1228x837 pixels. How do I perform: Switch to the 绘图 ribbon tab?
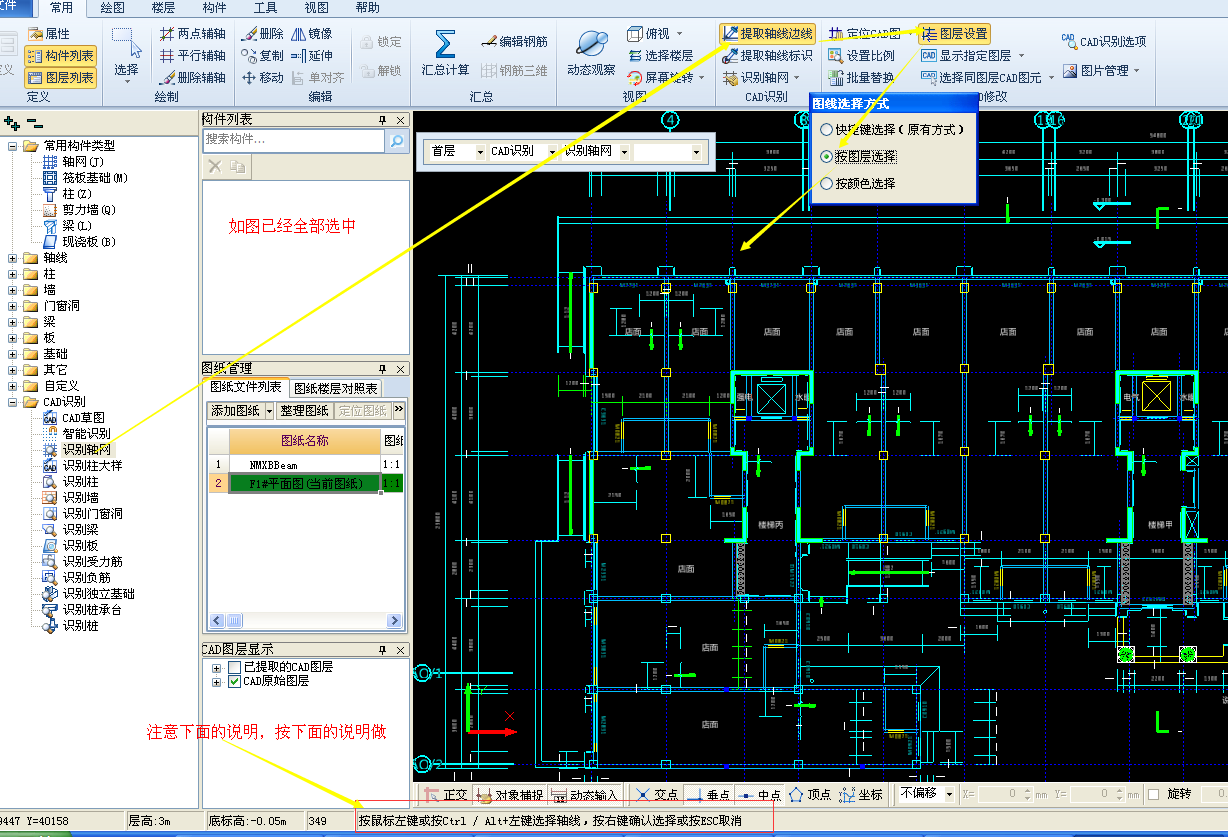point(114,8)
